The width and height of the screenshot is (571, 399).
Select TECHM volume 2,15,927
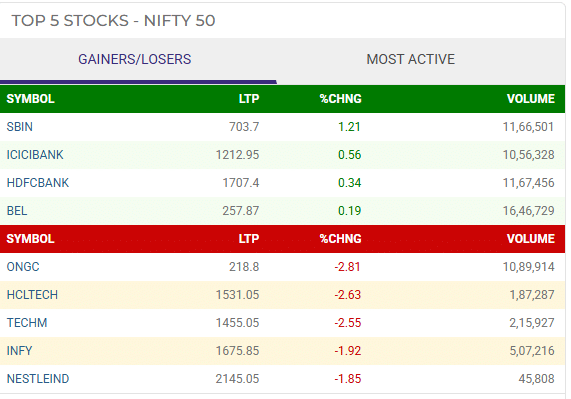pyautogui.click(x=532, y=323)
